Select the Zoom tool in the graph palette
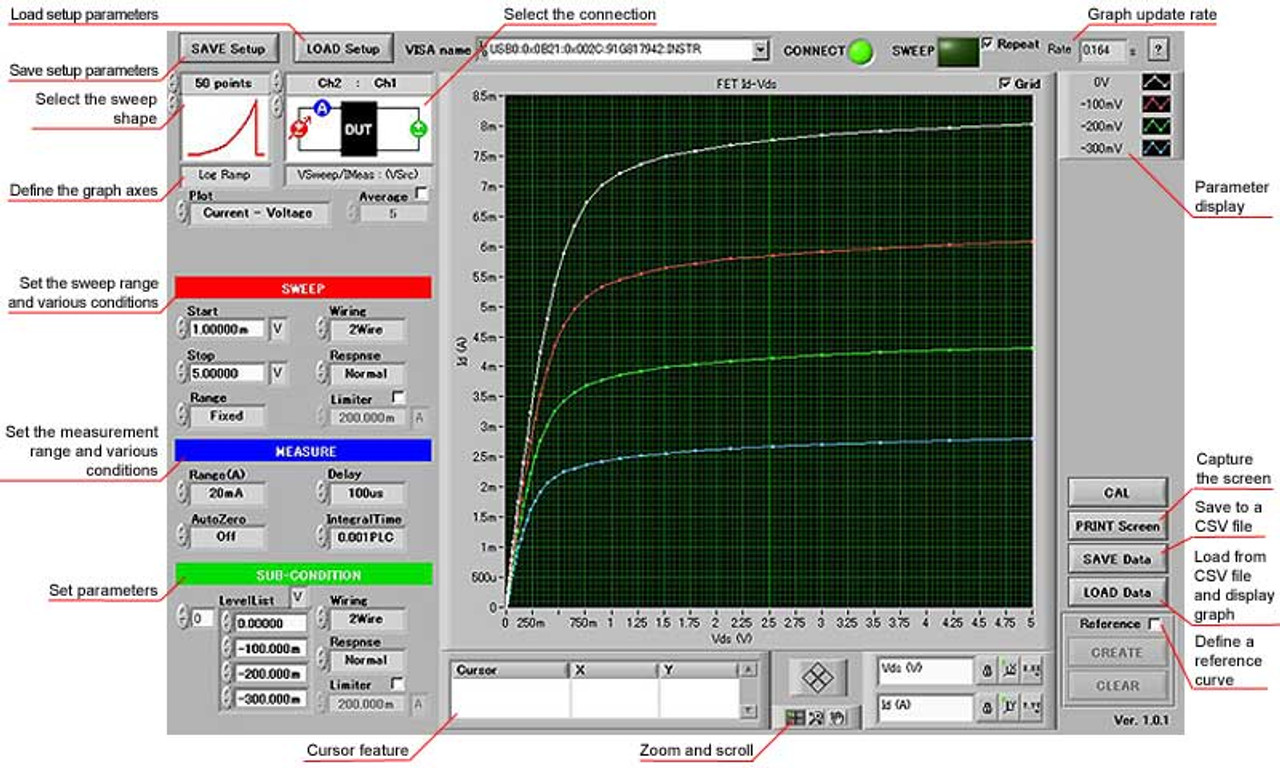1280x768 pixels. click(x=815, y=716)
